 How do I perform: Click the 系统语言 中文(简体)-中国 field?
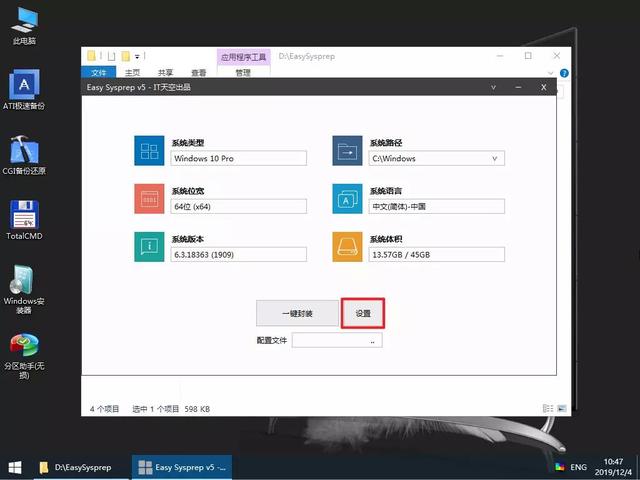pos(436,207)
